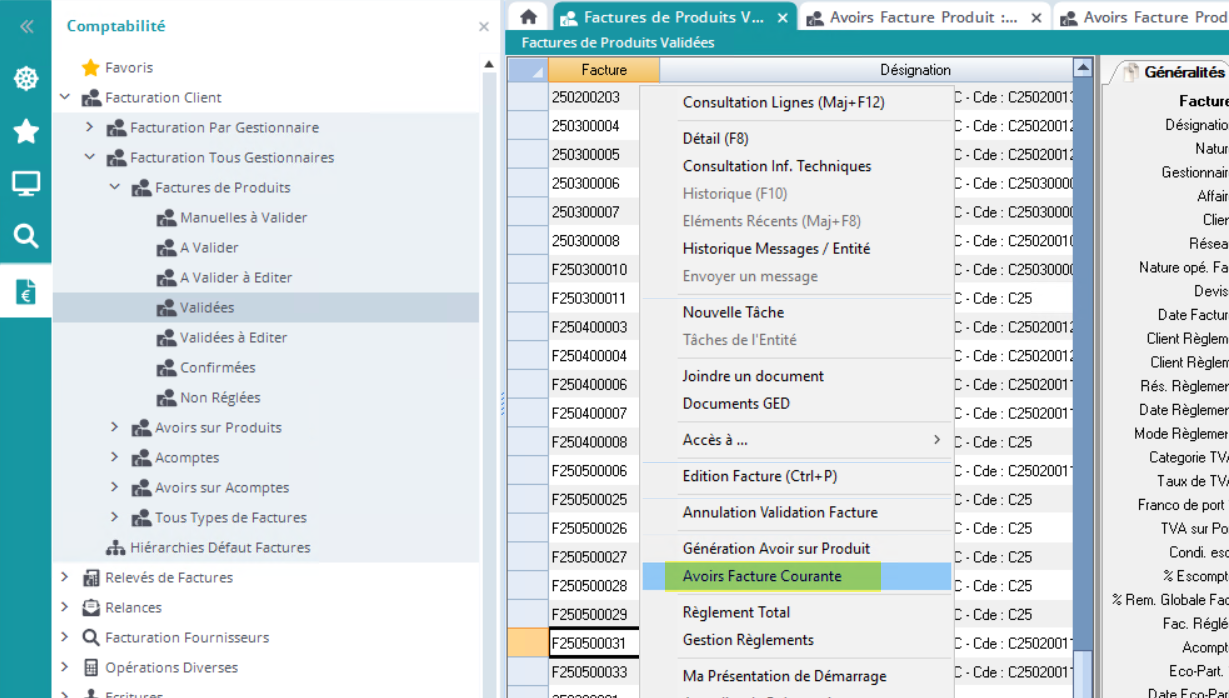Open the ship wheel navigation icon
Viewport: 1229px width, 698px height.
point(26,79)
